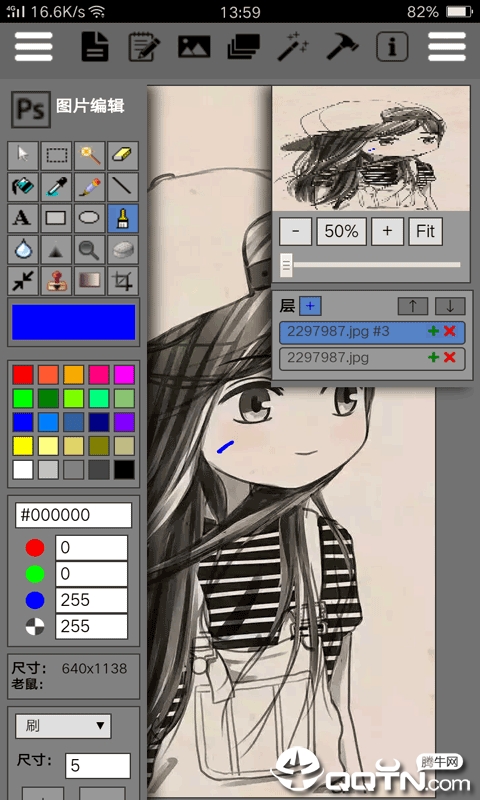
Task: Open the right hamburger menu
Action: 447,46
